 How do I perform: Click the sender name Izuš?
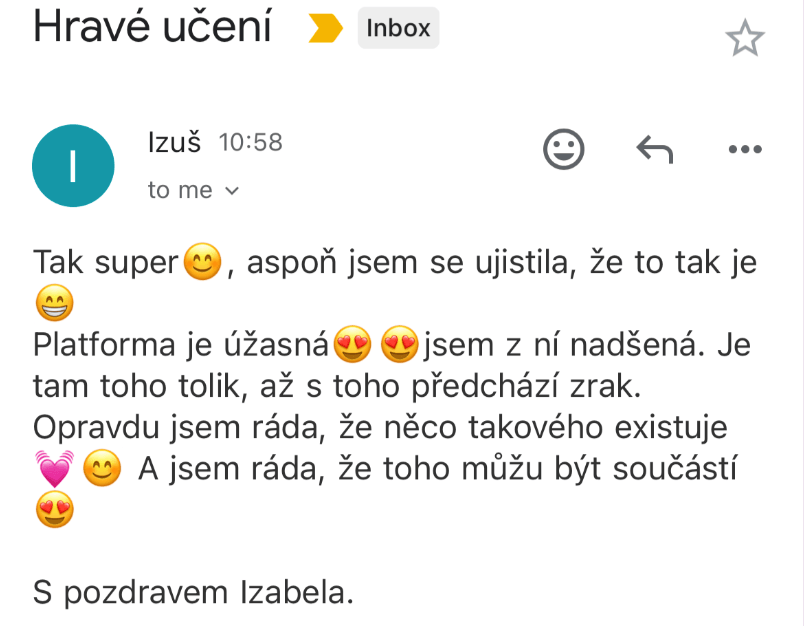click(174, 143)
